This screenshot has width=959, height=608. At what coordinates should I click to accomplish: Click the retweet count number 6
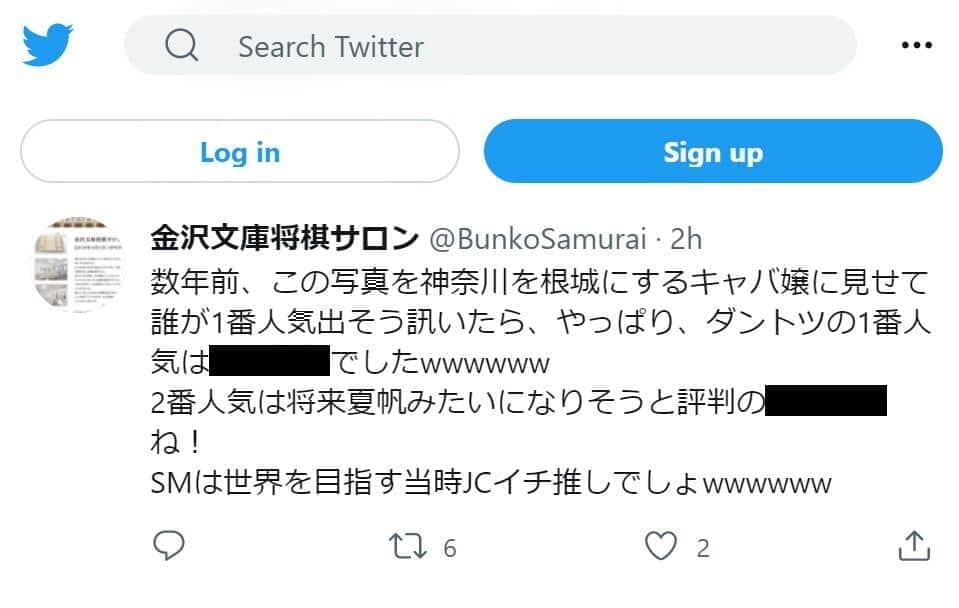[x=450, y=548]
